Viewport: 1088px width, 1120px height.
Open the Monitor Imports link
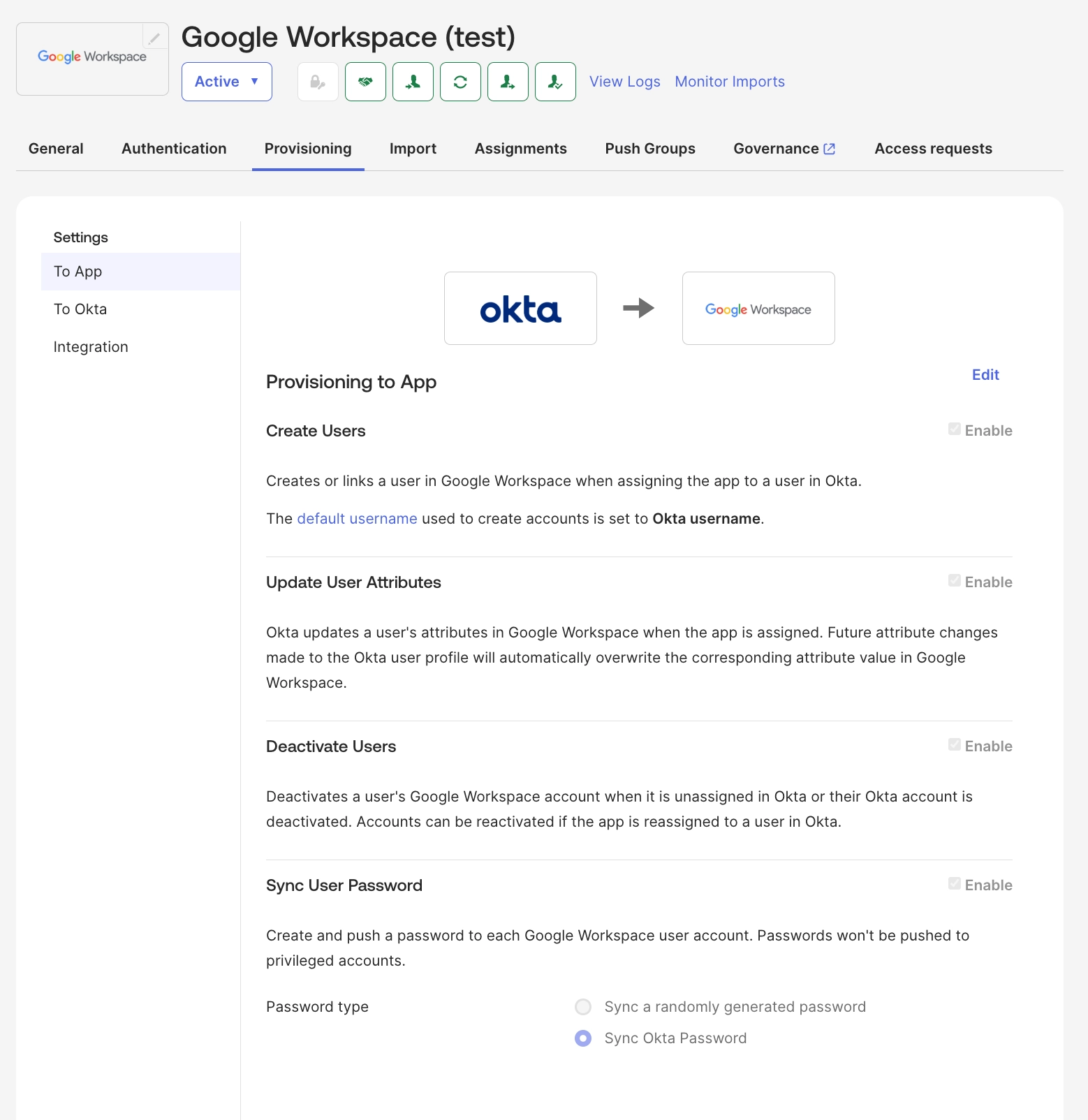pos(730,82)
